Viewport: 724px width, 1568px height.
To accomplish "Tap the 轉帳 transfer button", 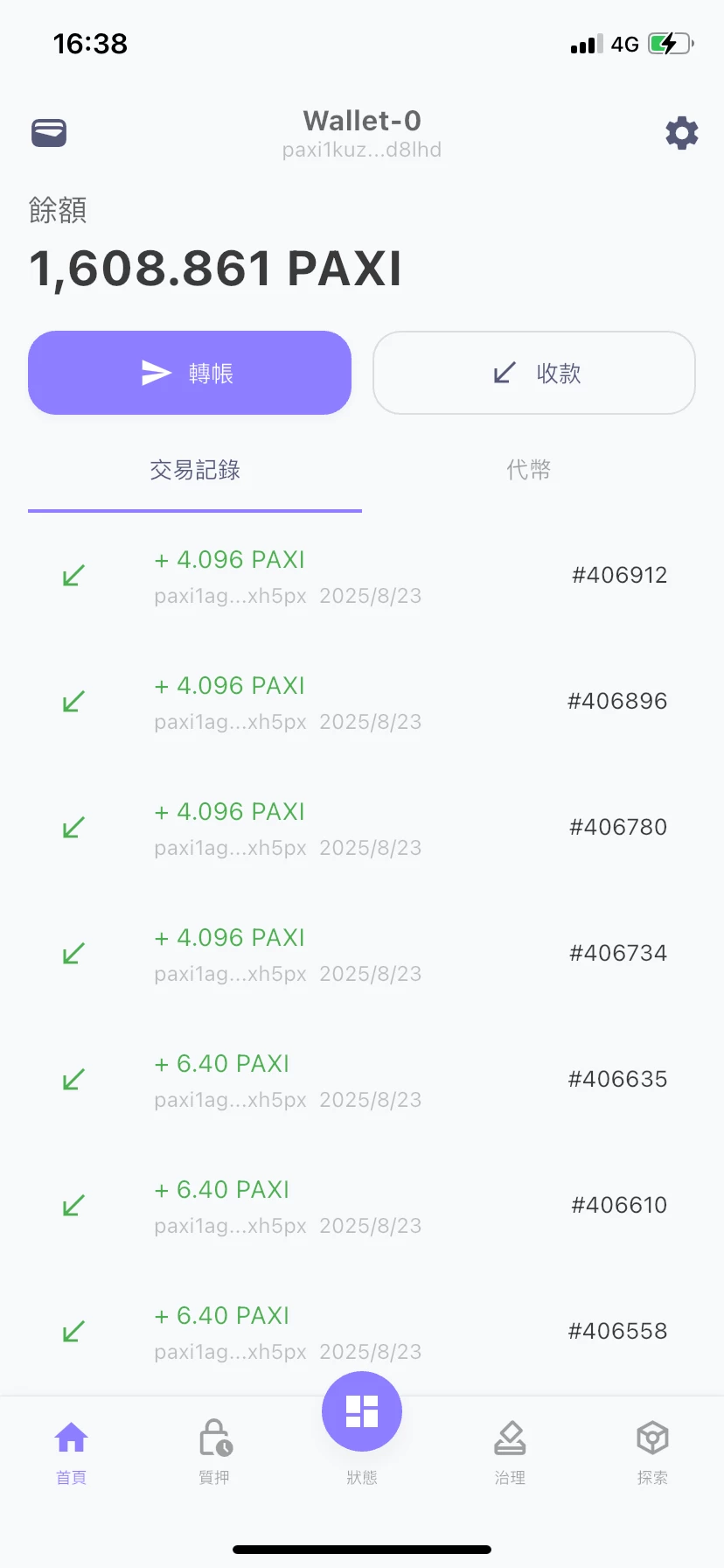I will pyautogui.click(x=190, y=373).
